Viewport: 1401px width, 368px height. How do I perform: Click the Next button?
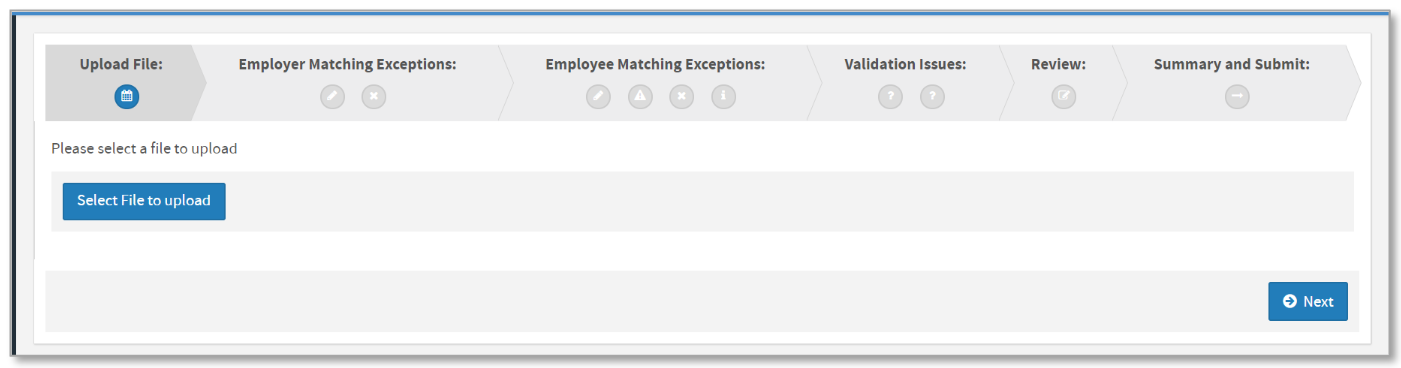point(1308,301)
